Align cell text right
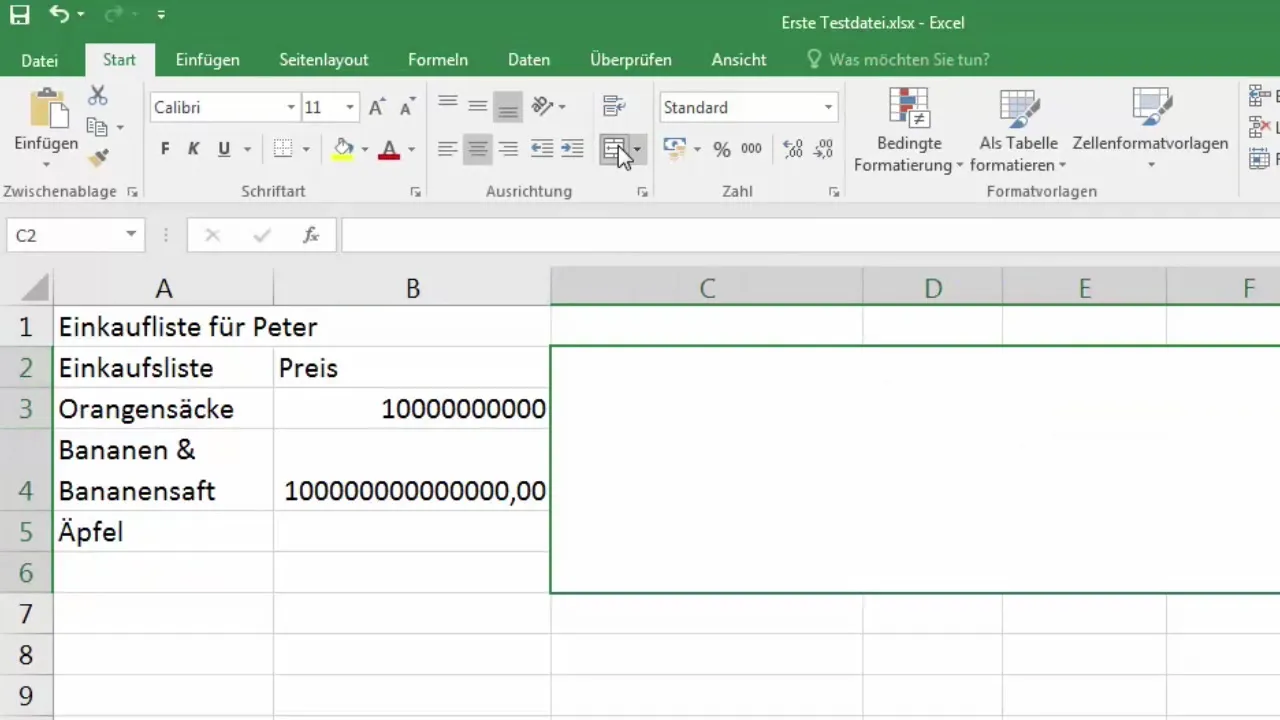The width and height of the screenshot is (1280, 720). point(508,149)
